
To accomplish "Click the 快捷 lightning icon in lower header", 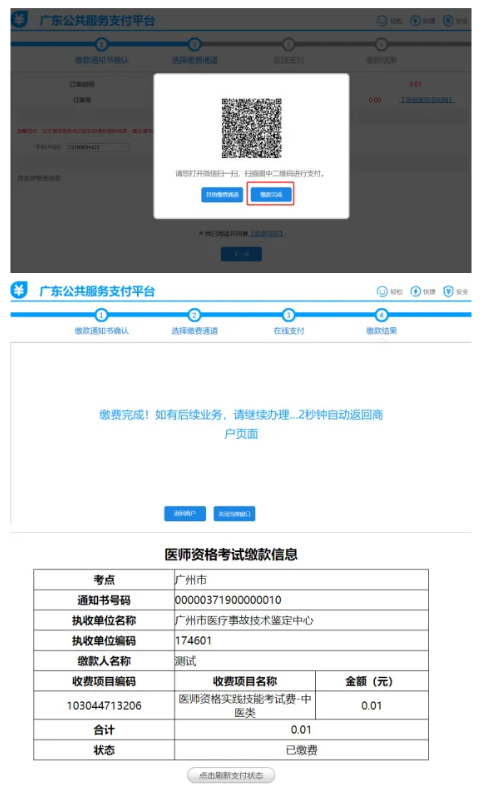I will 415,291.
